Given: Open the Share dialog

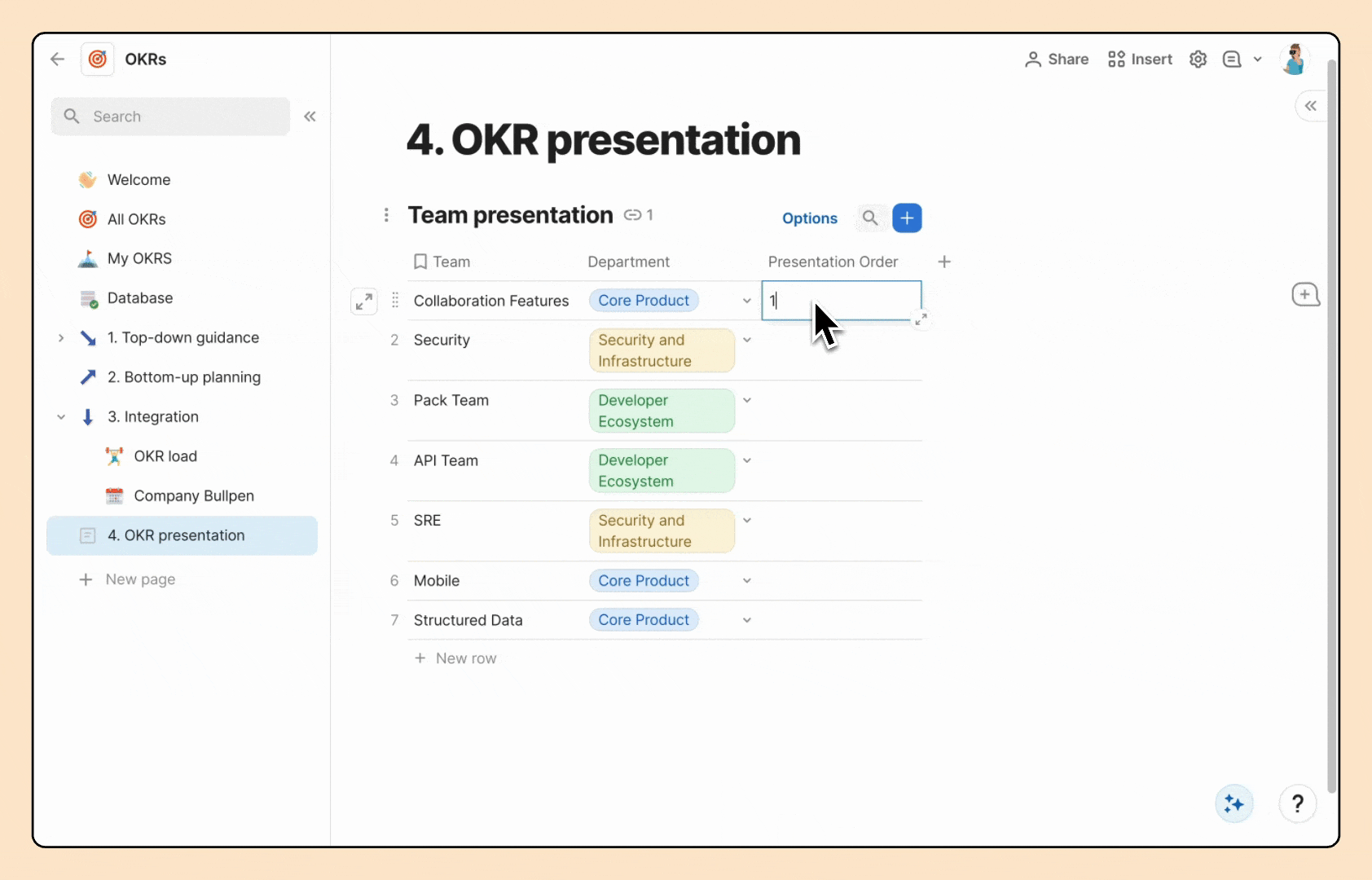Looking at the screenshot, I should (1056, 59).
